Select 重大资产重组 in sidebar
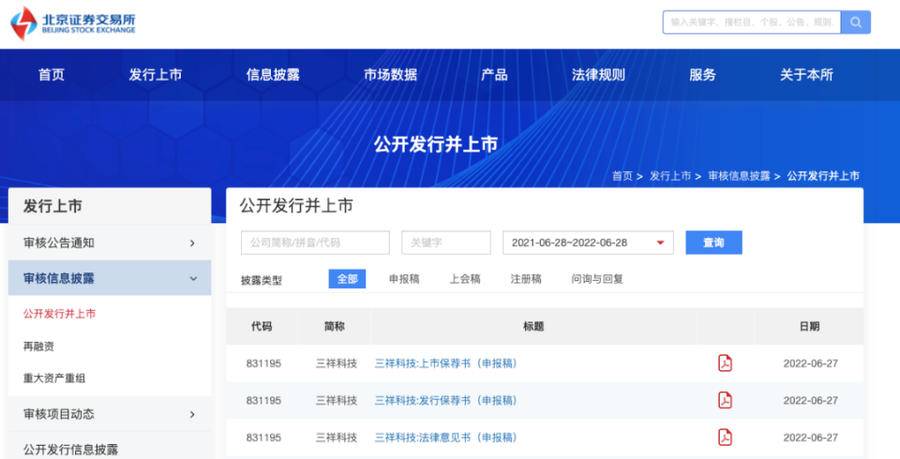The height and width of the screenshot is (459, 900). tap(55, 378)
